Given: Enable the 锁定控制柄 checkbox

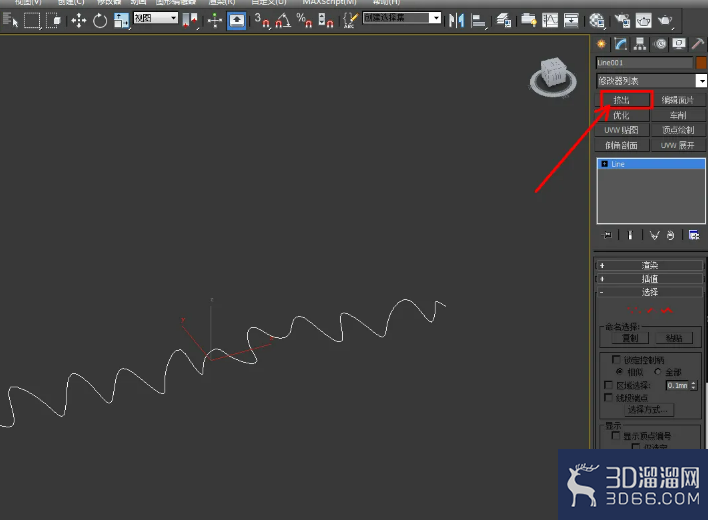Looking at the screenshot, I should pos(616,359).
